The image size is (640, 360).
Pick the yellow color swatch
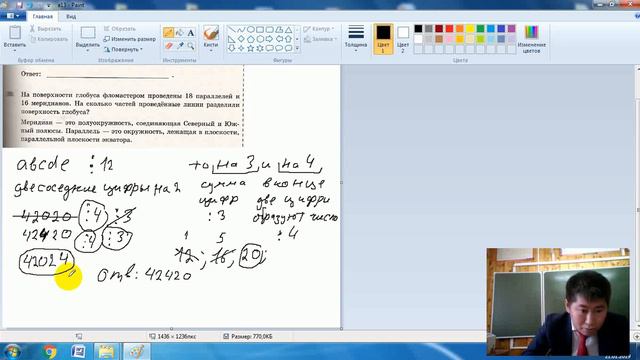(x=470, y=29)
